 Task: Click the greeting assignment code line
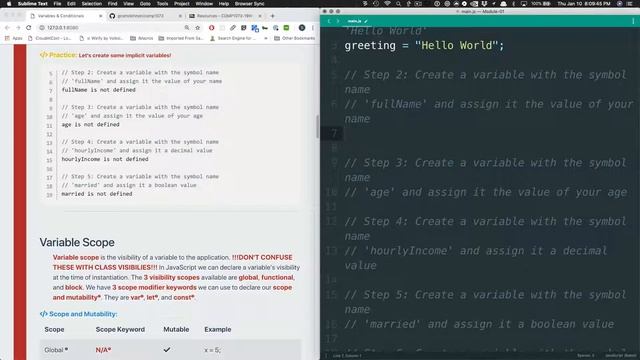coord(424,45)
